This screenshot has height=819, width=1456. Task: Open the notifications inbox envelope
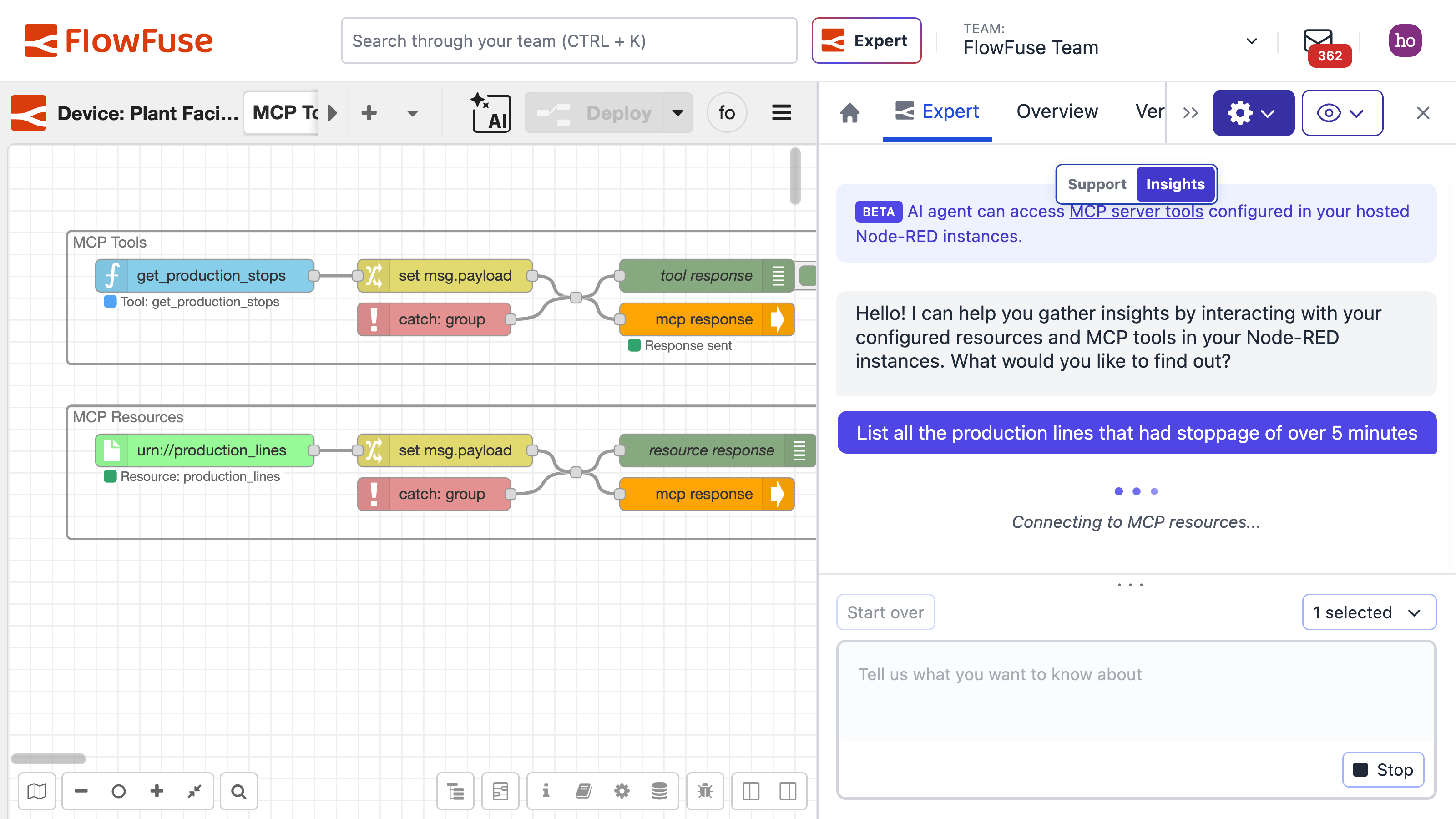pyautogui.click(x=1319, y=42)
